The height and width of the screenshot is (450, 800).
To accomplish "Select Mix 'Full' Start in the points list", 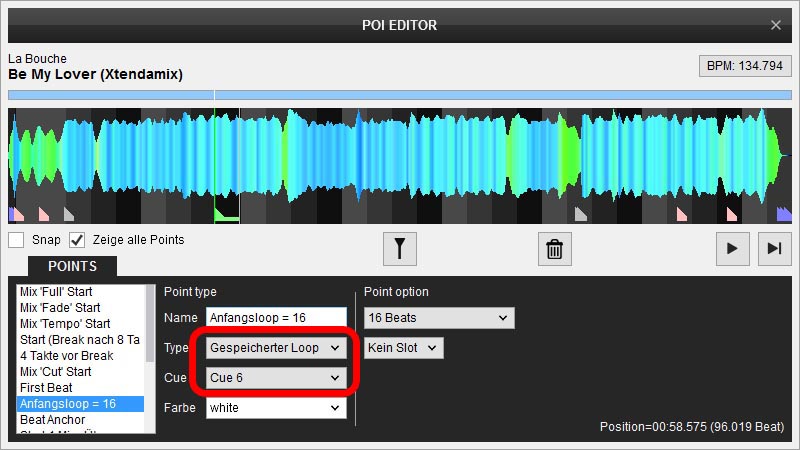I will [x=81, y=292].
